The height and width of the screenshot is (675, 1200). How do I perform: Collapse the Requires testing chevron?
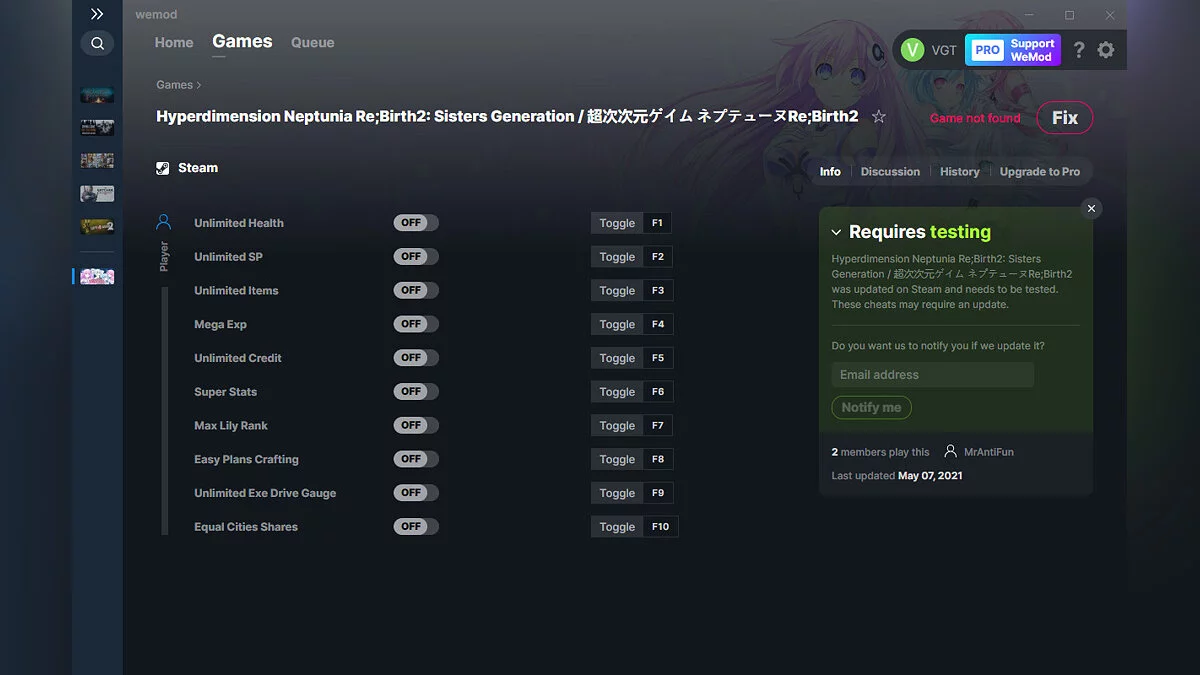point(837,232)
